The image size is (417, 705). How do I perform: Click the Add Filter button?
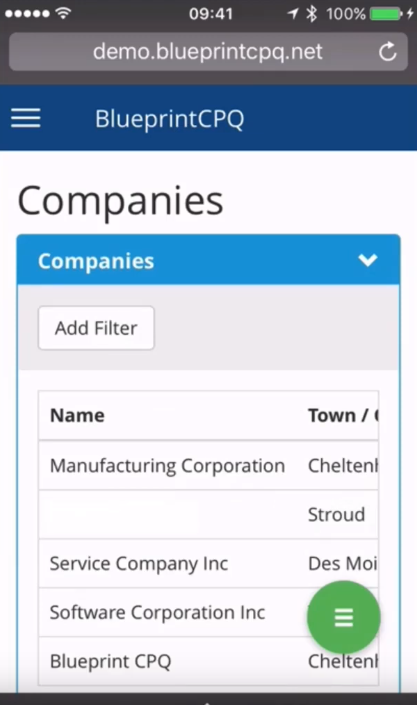(96, 328)
